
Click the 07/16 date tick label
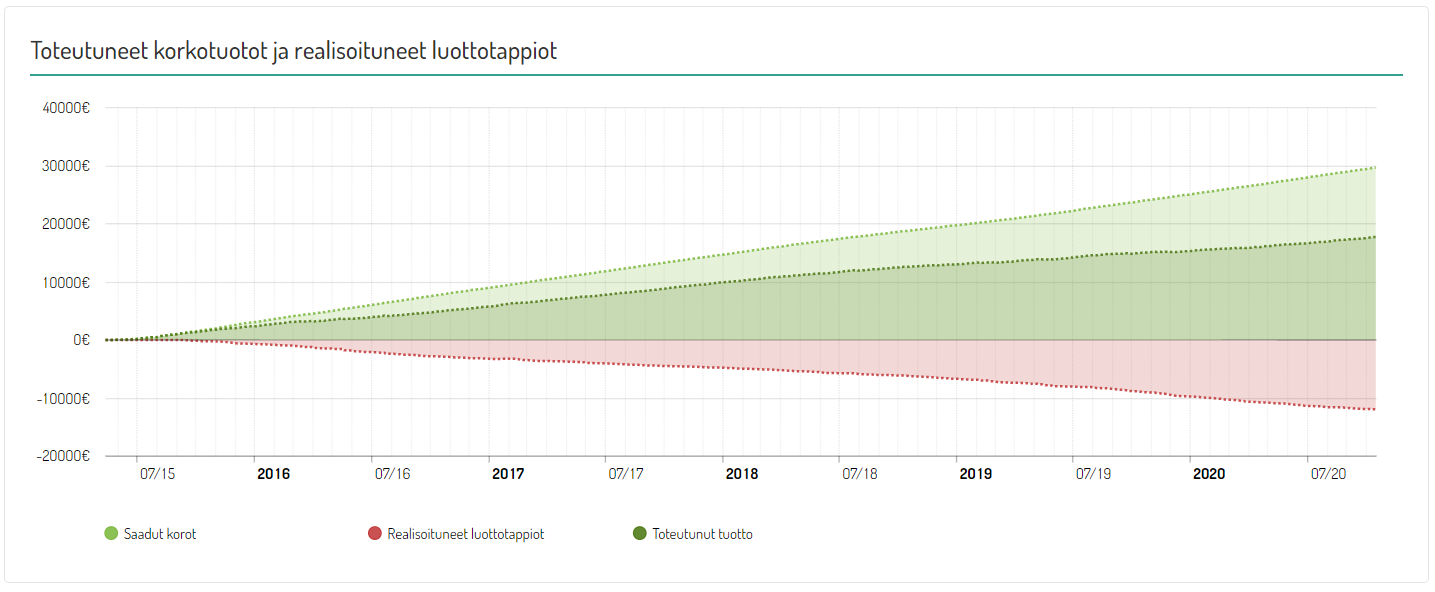pyautogui.click(x=391, y=474)
